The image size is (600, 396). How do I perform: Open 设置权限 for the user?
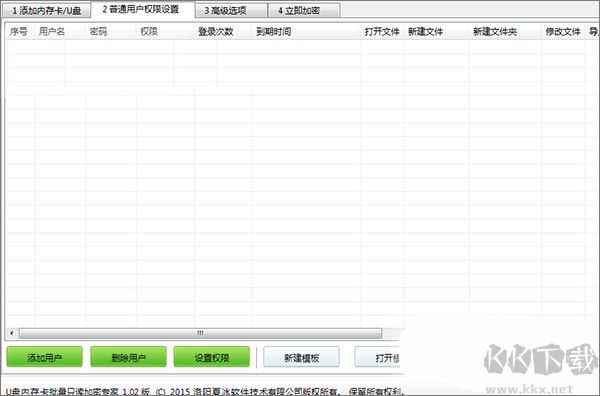[x=212, y=357]
